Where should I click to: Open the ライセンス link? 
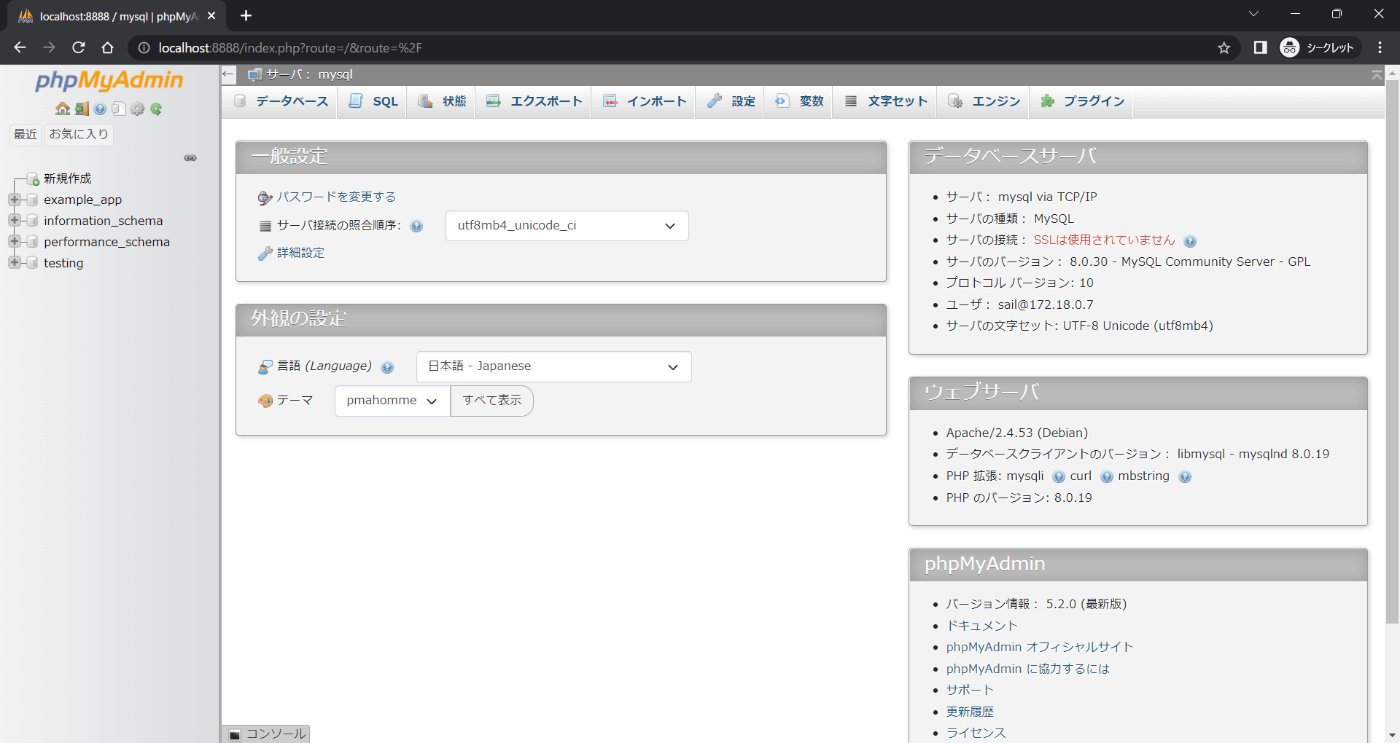pyautogui.click(x=976, y=733)
